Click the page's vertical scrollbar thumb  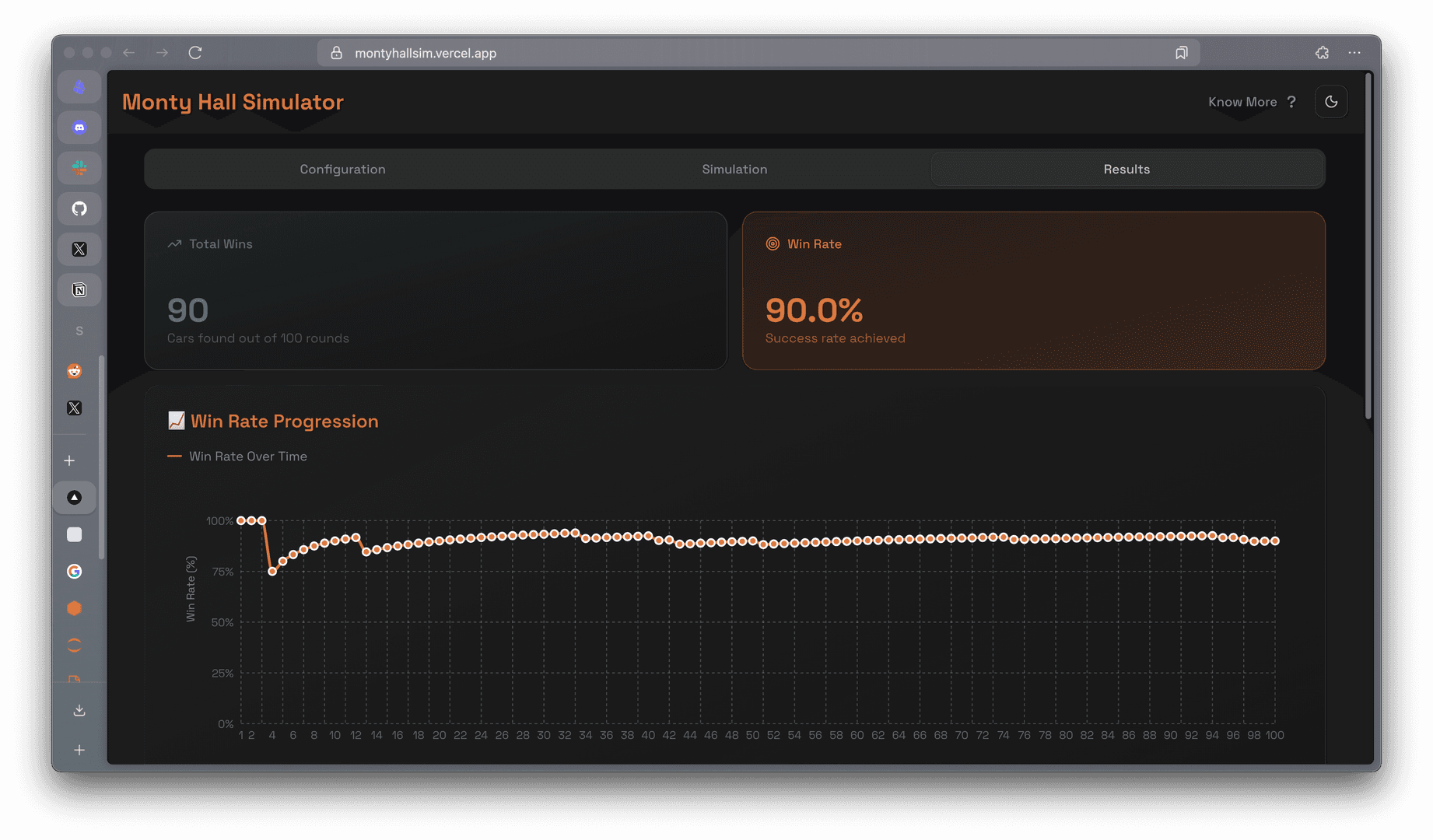(1368, 246)
